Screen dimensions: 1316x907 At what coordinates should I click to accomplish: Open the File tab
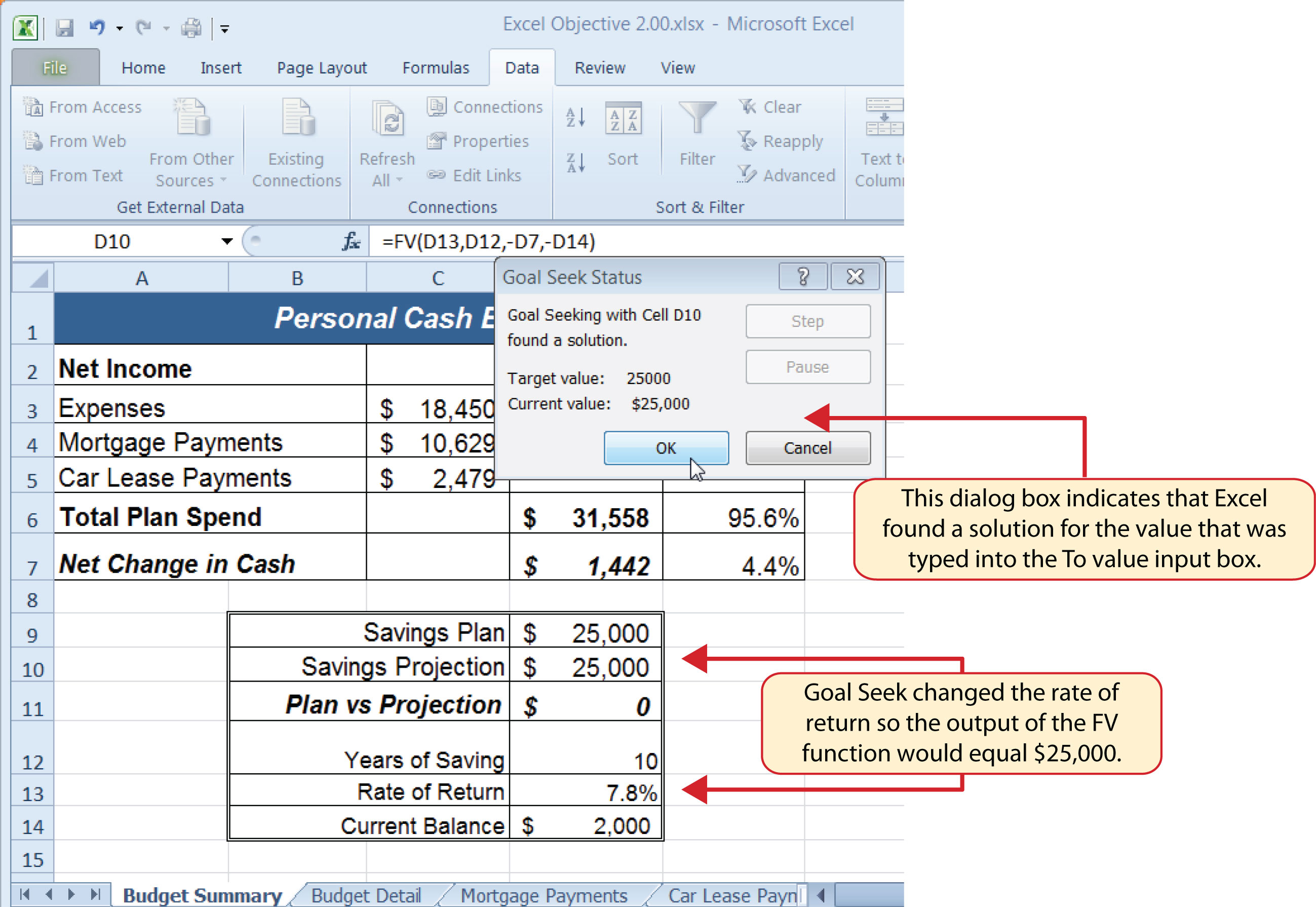point(55,67)
